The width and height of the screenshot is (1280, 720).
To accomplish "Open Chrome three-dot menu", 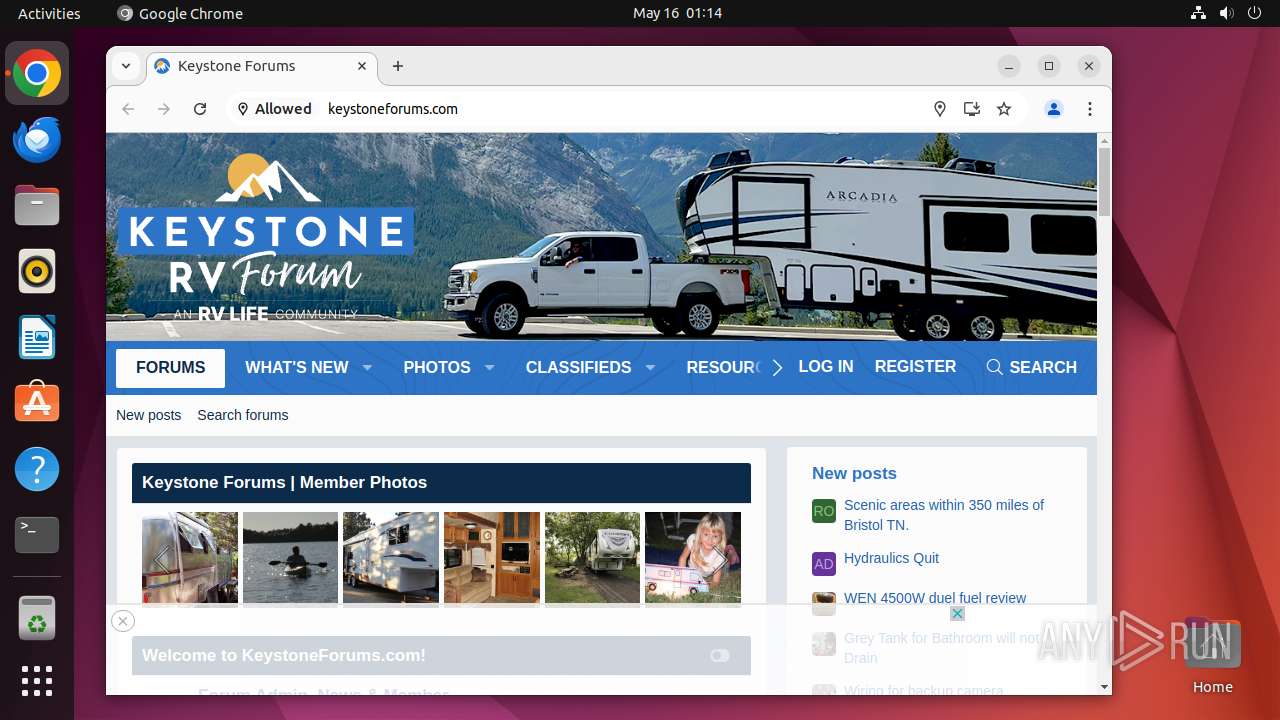I will (1090, 109).
